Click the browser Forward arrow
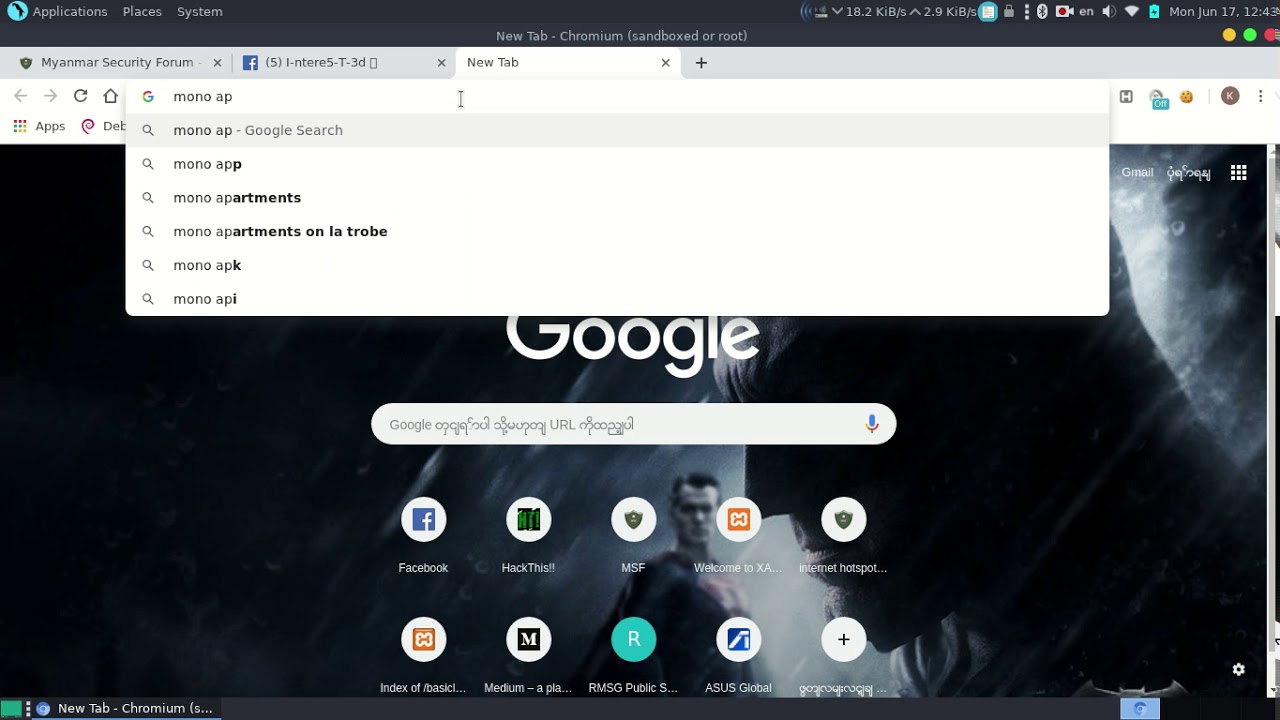Viewport: 1280px width, 720px height. tap(51, 96)
